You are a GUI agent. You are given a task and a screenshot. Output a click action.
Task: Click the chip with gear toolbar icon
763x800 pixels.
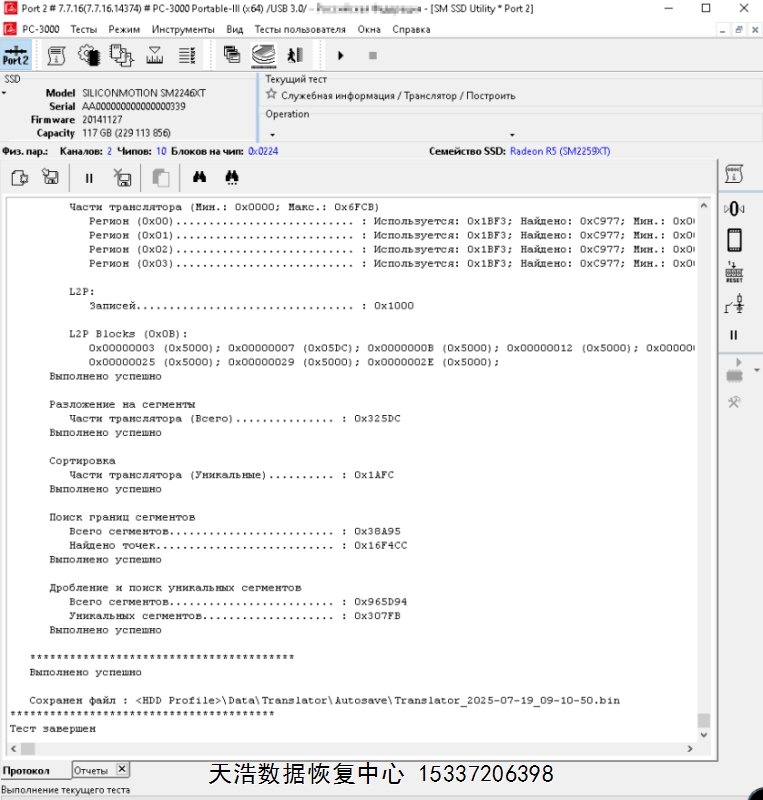tap(89, 55)
